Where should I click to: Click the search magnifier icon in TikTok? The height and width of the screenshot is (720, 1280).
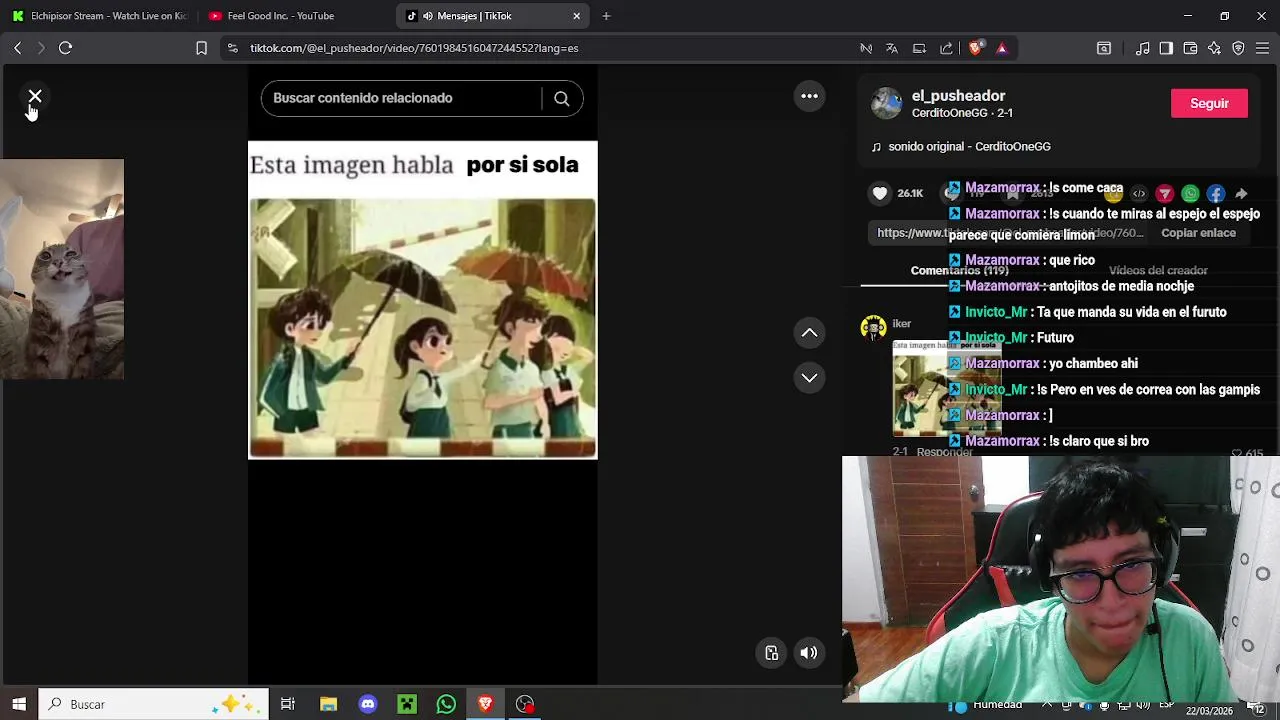click(561, 98)
